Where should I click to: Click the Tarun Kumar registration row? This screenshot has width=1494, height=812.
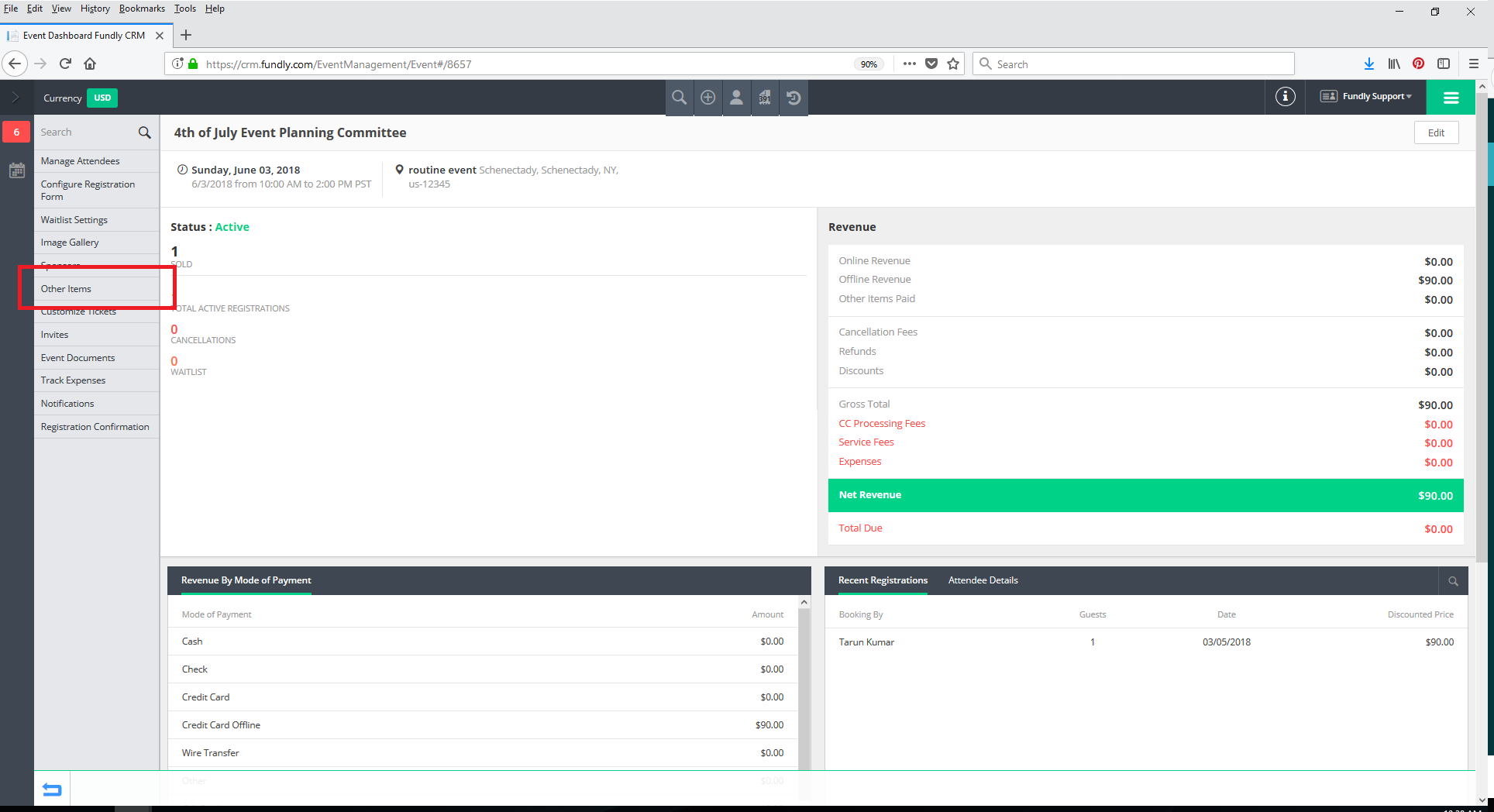[x=1146, y=642]
